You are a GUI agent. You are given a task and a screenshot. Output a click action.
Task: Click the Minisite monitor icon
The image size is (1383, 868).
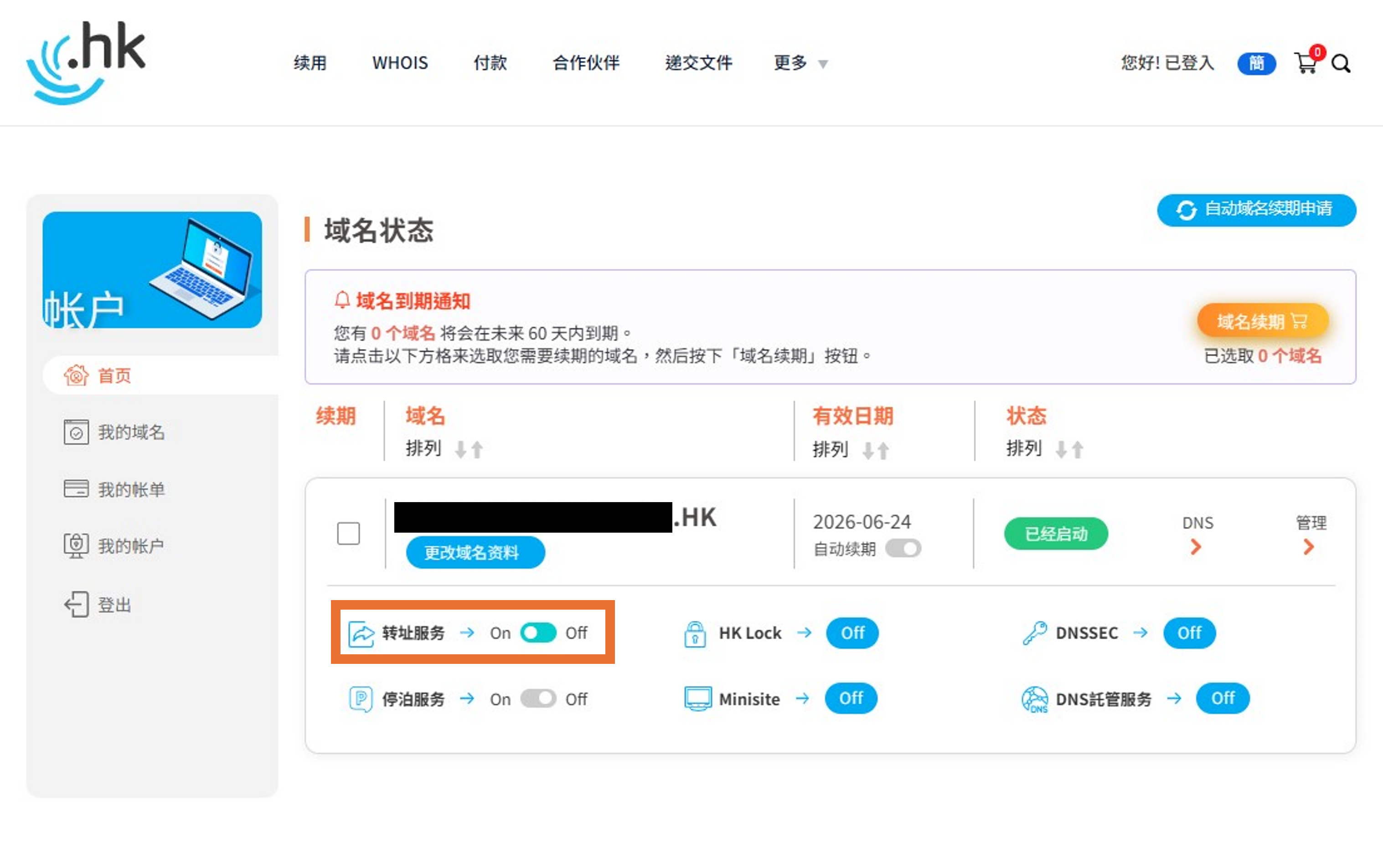click(x=697, y=699)
